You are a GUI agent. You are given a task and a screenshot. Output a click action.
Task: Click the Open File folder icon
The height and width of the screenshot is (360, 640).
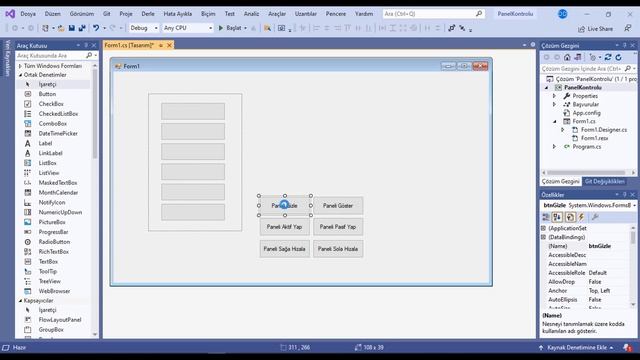[x=61, y=28]
